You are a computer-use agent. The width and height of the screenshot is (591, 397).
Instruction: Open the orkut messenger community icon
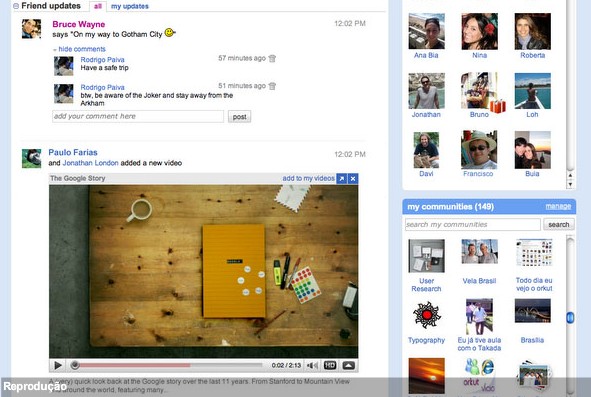click(479, 375)
